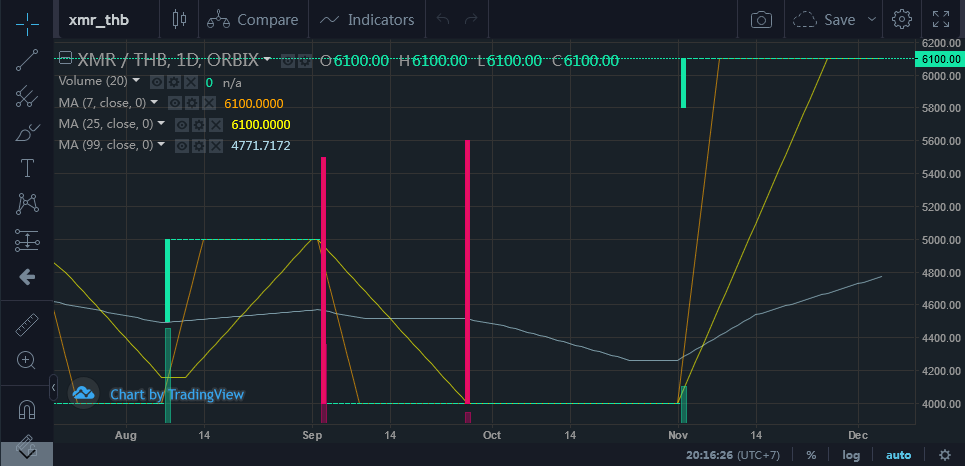Open the XMR / THB title dropdown
965x466 pixels.
click(267, 60)
